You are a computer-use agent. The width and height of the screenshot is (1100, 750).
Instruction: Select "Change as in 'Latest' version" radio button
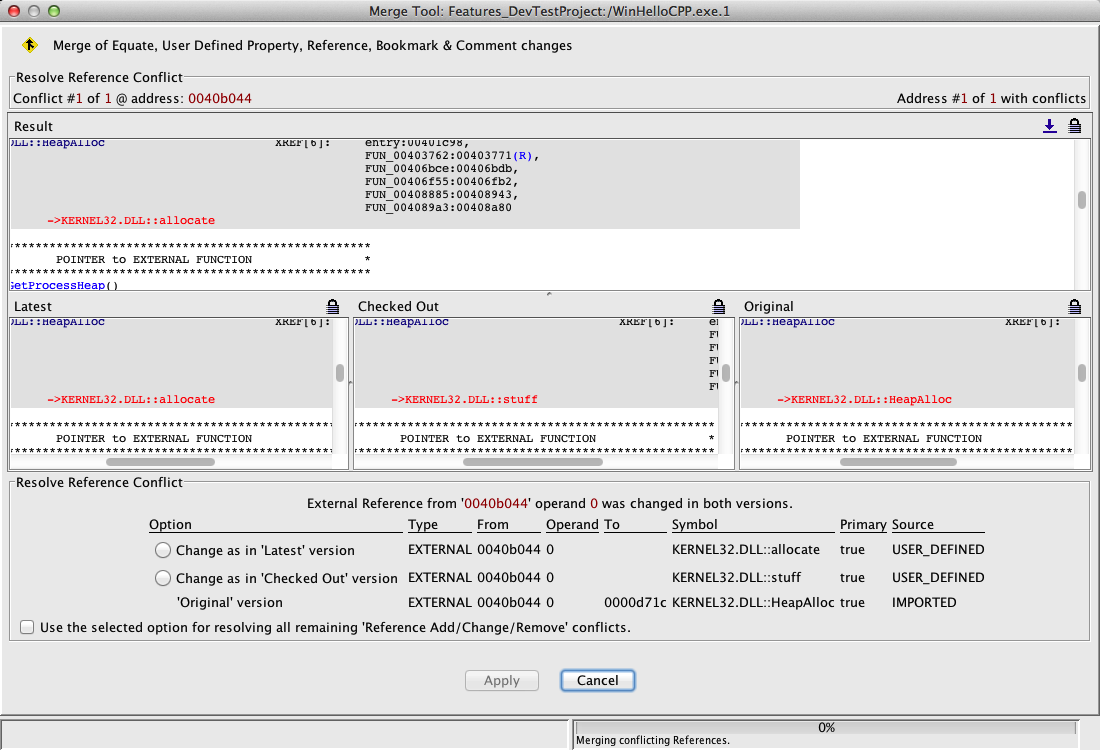coord(163,550)
